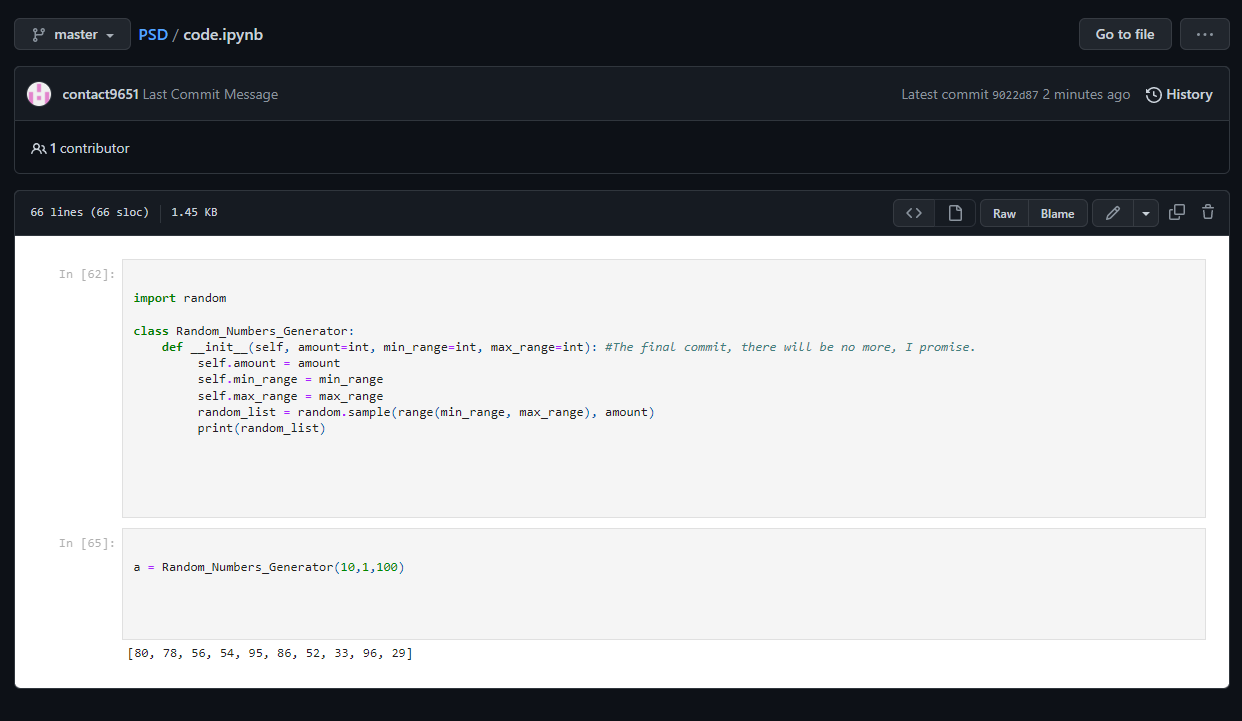Click the Go to file button
The height and width of the screenshot is (721, 1242).
(1124, 34)
